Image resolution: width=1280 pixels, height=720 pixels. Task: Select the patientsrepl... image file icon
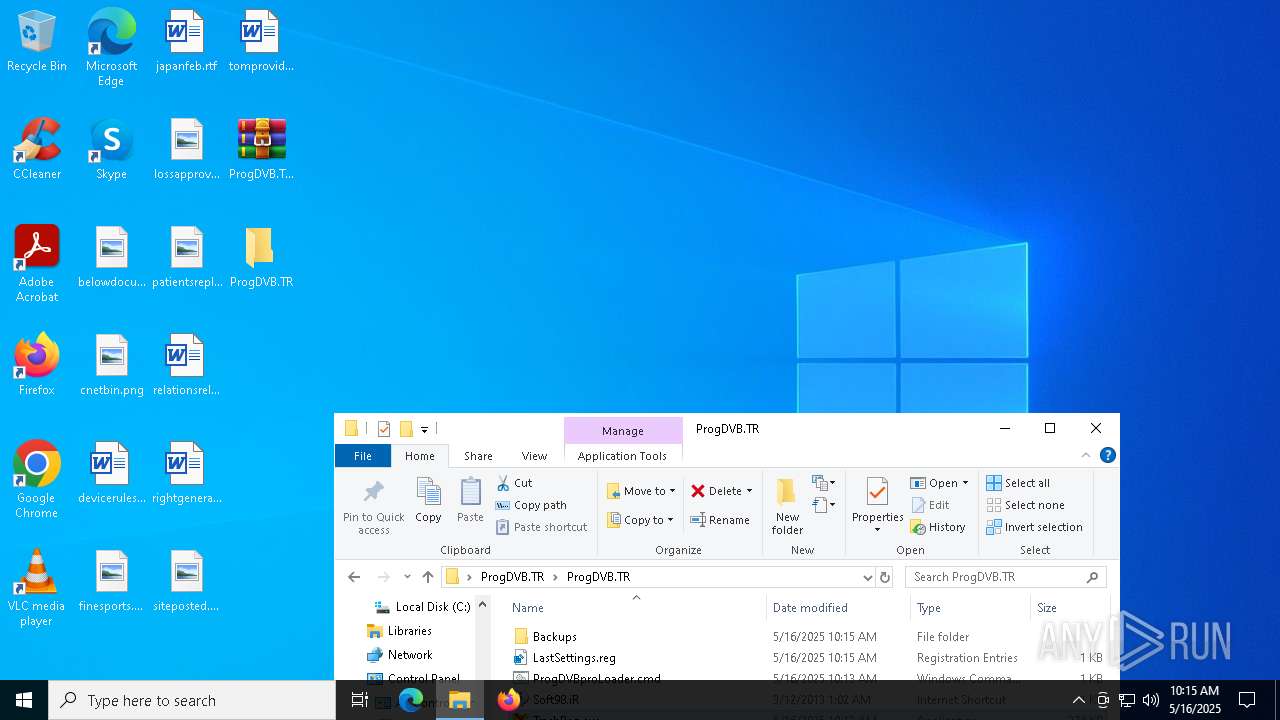pyautogui.click(x=186, y=257)
